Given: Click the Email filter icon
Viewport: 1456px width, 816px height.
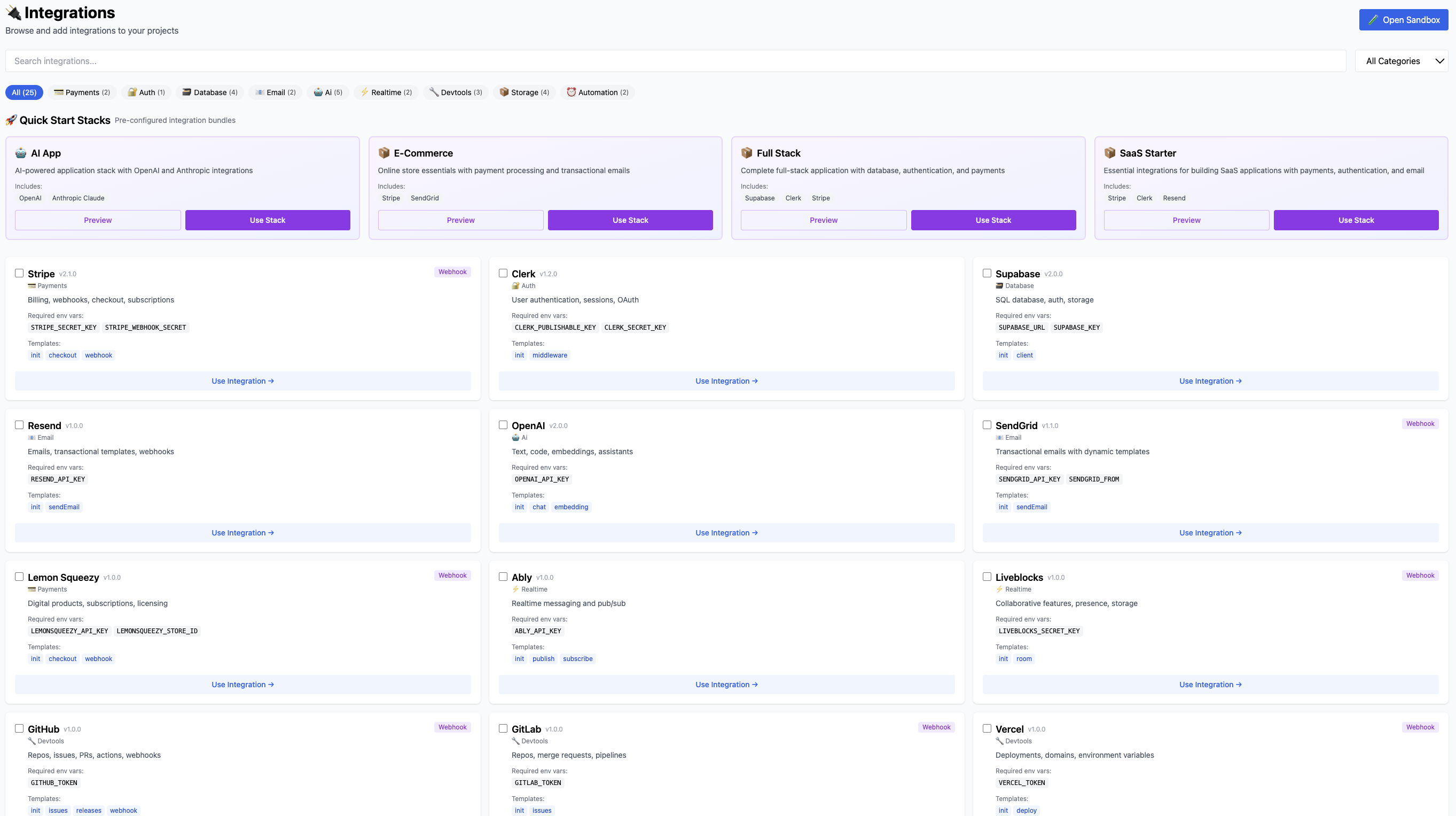Looking at the screenshot, I should (259, 92).
